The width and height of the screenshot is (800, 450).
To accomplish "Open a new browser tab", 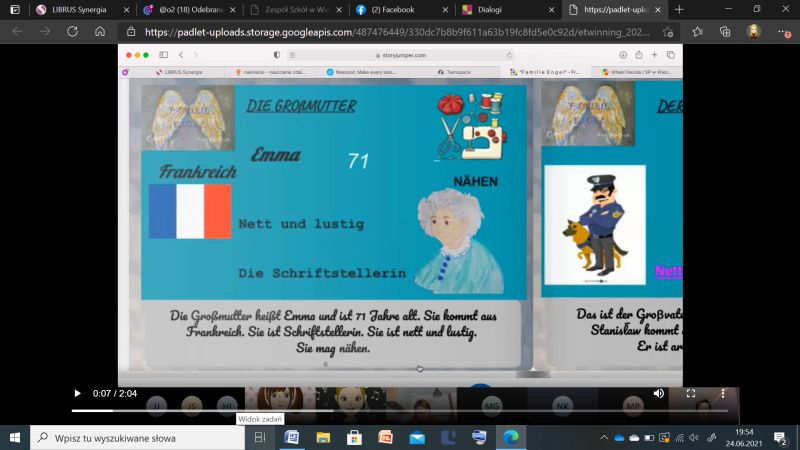I will 679,9.
